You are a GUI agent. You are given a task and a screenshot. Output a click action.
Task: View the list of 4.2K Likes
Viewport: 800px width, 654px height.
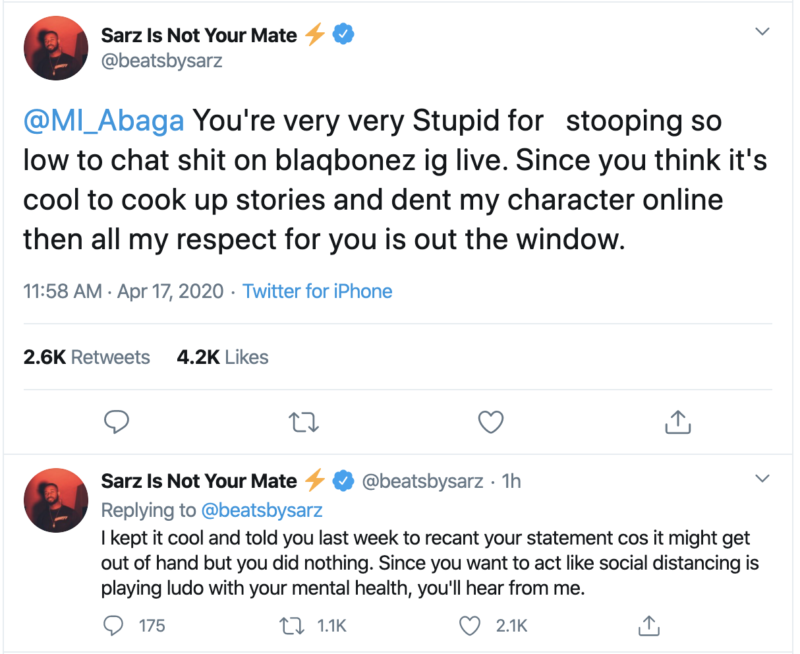tap(222, 357)
